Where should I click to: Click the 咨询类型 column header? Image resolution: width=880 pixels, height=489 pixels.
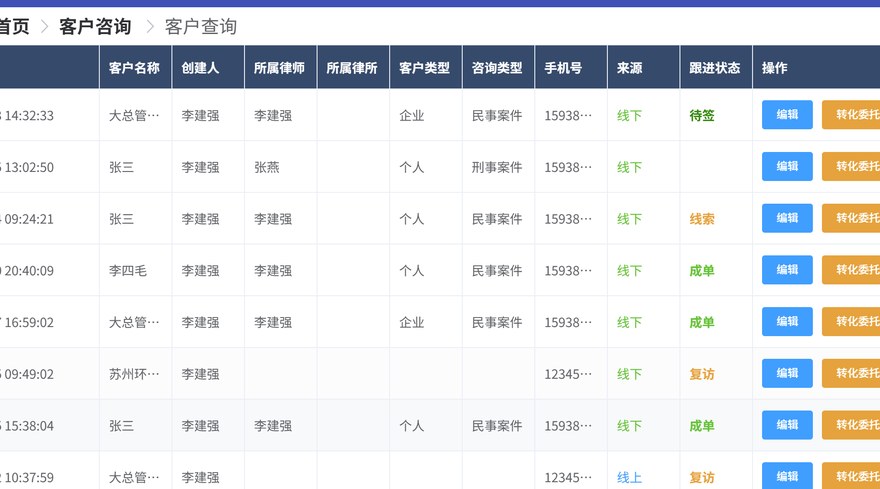tap(497, 68)
